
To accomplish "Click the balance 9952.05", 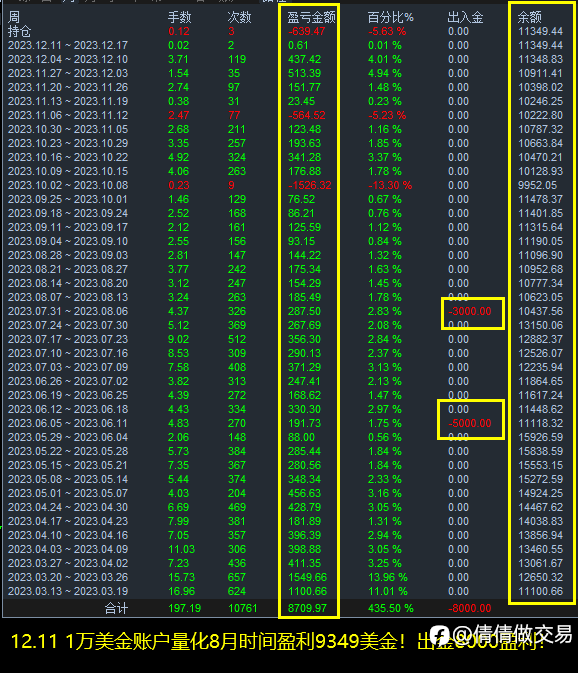I will pos(537,185).
